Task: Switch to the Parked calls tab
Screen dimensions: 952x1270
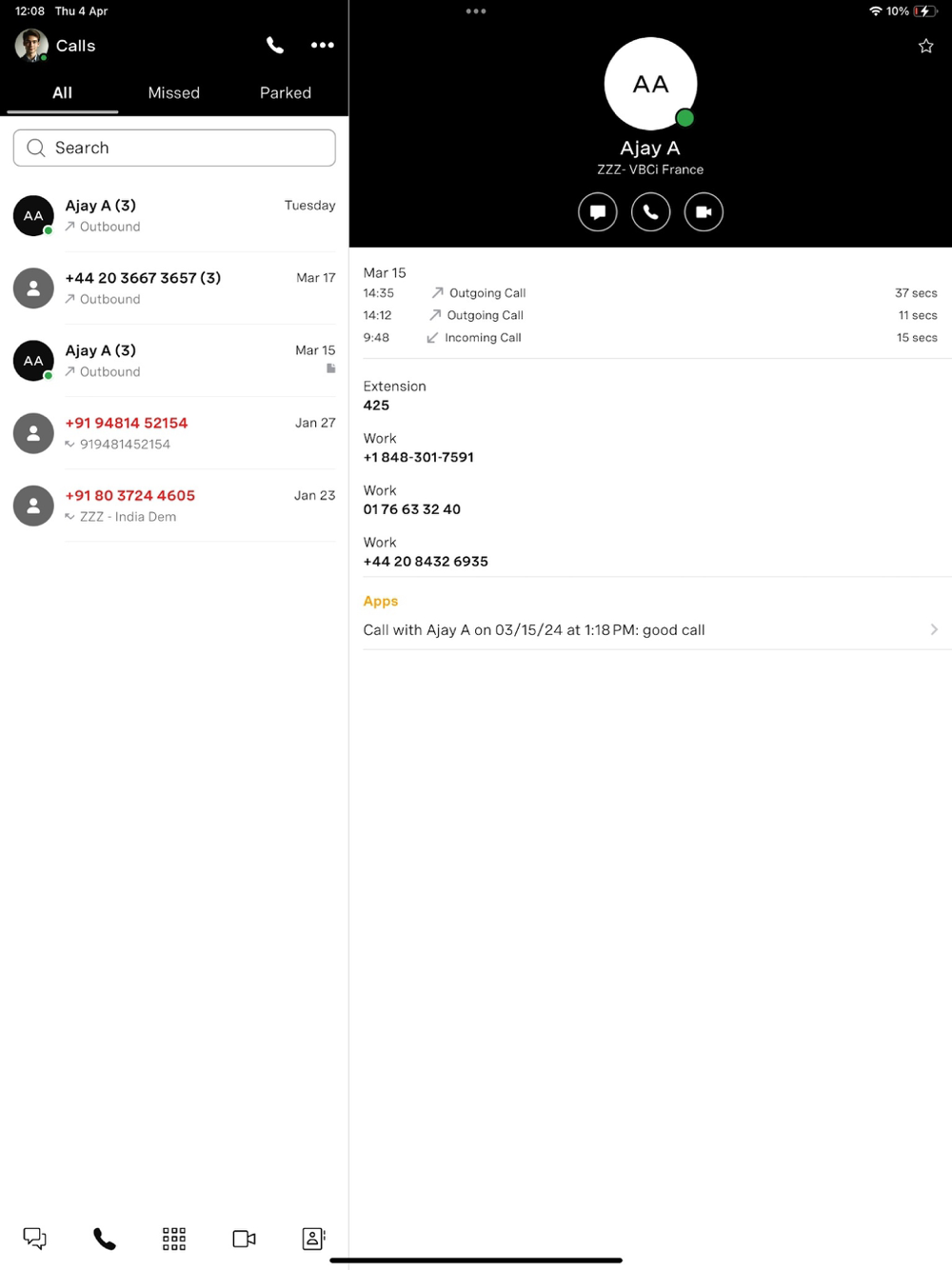Action: pyautogui.click(x=286, y=92)
